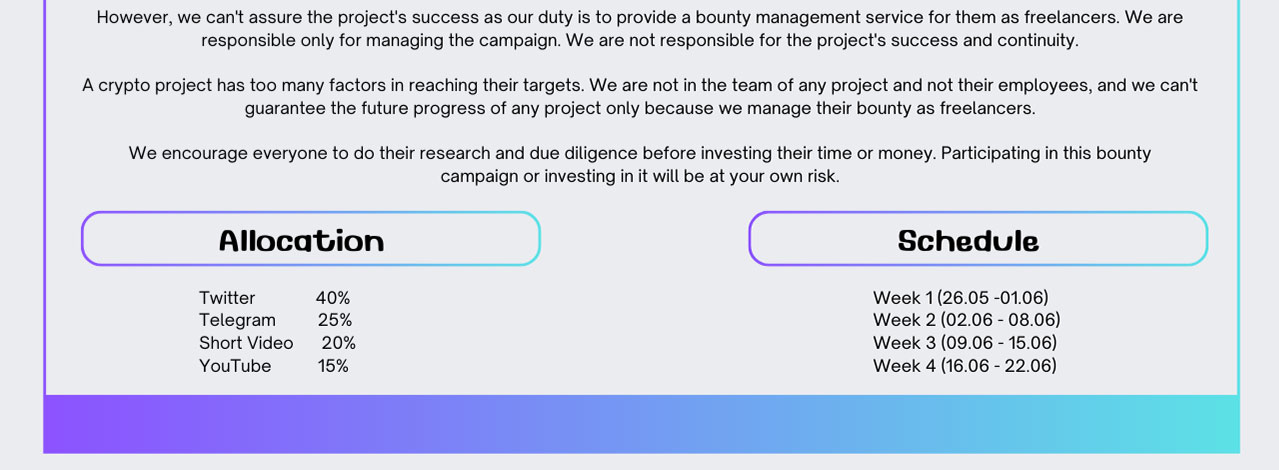
Task: Select the Short Video allocation row
Action: (277, 343)
